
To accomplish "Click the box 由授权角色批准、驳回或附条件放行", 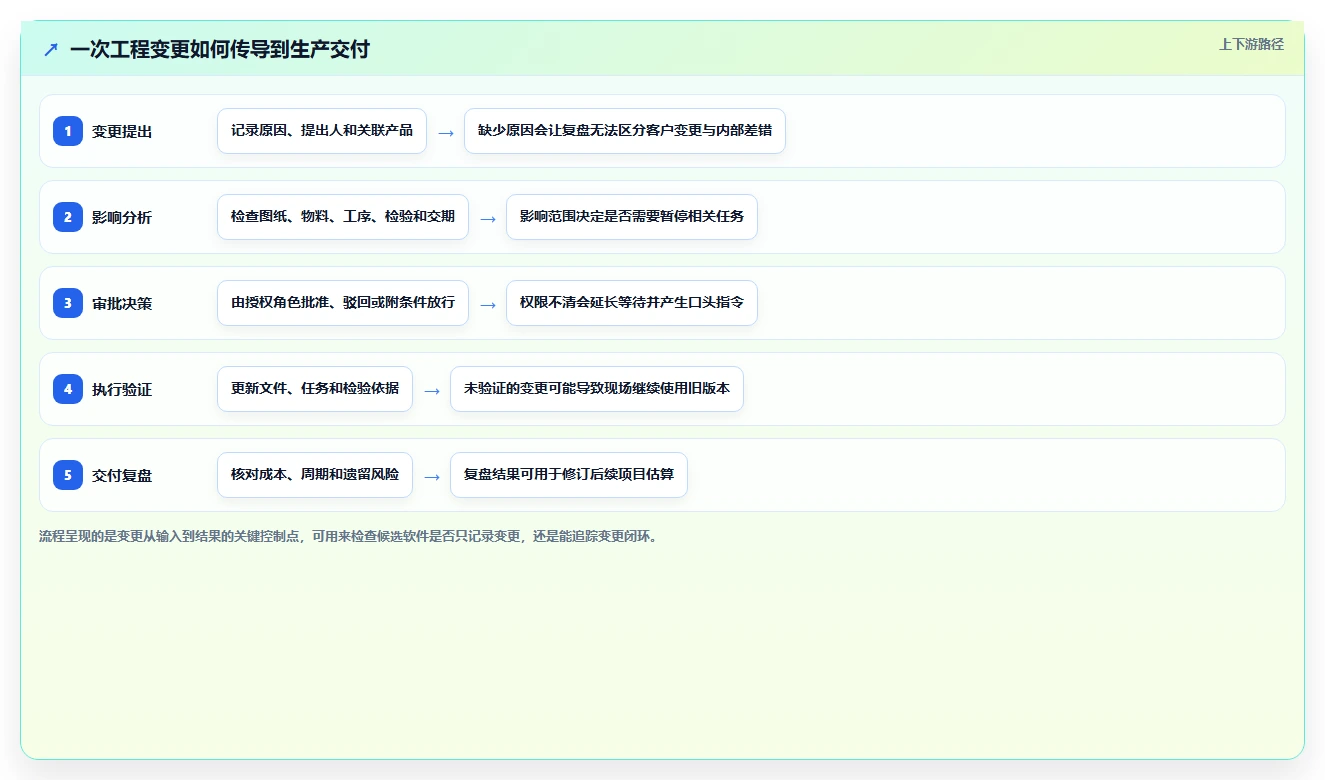I will coord(343,303).
